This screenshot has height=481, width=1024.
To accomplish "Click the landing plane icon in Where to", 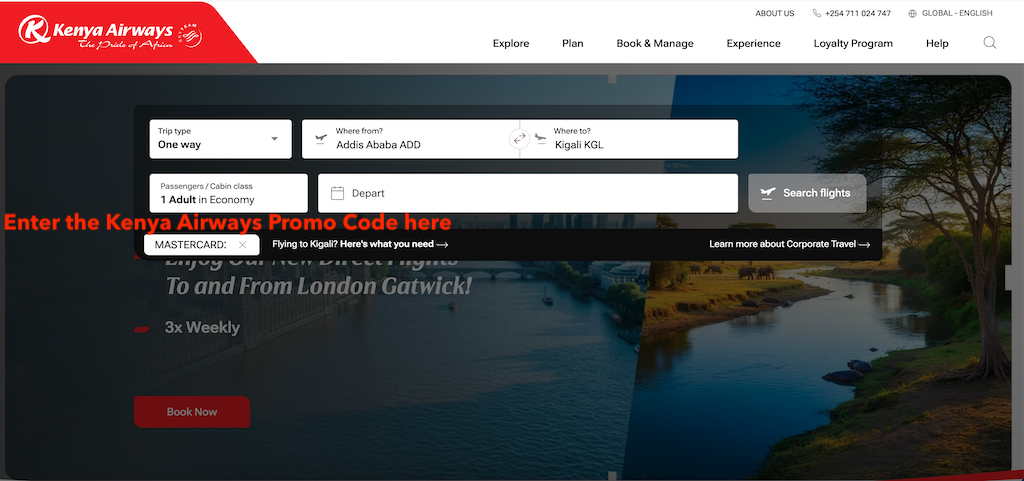I will [x=541, y=138].
